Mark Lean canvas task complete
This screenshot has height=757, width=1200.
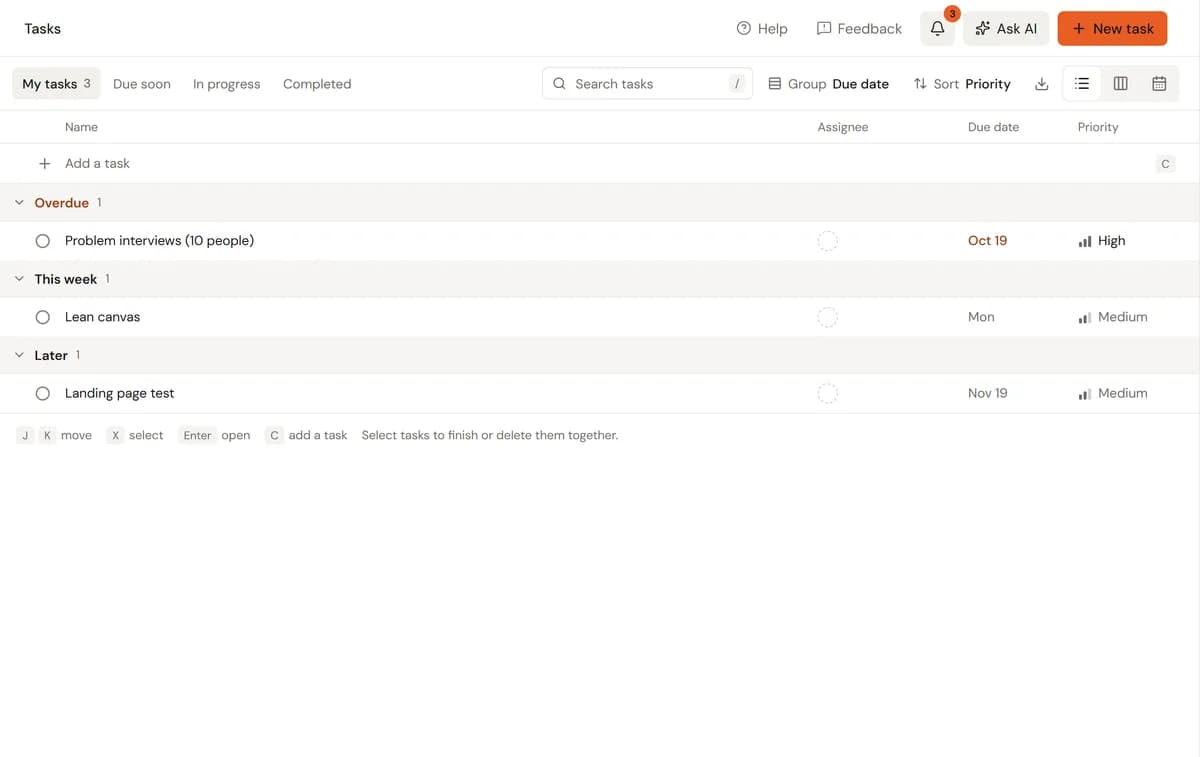tap(43, 317)
